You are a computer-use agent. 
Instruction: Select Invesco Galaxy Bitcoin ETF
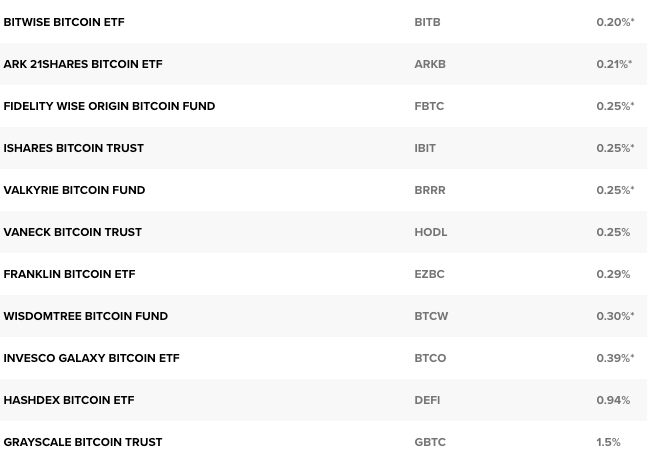coord(92,358)
